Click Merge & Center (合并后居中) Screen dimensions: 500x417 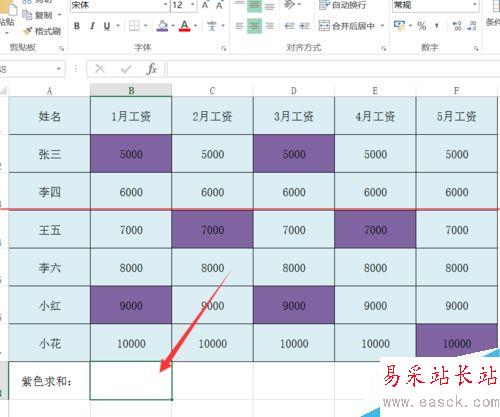click(346, 26)
